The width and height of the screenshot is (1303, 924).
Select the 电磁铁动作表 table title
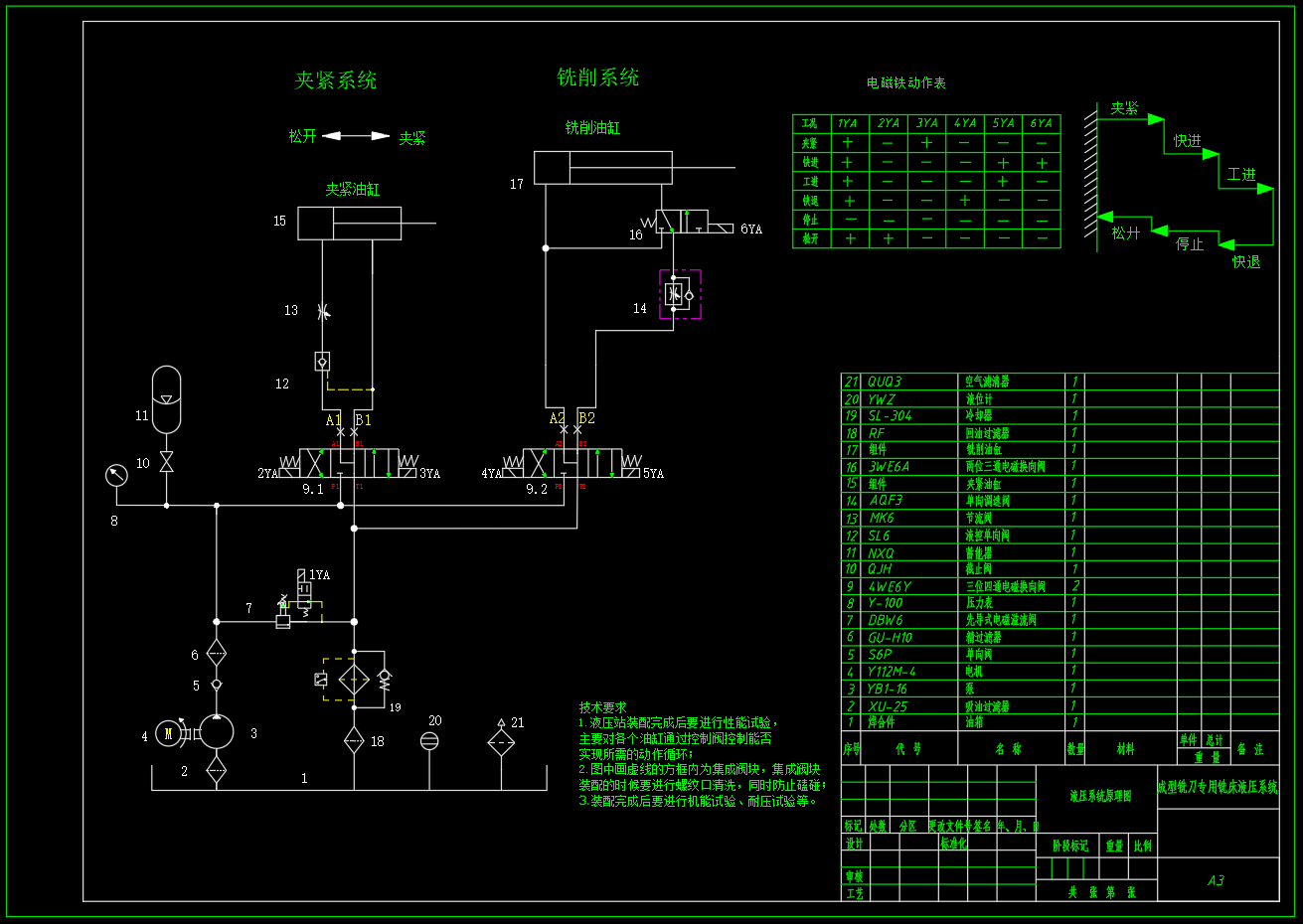(905, 83)
